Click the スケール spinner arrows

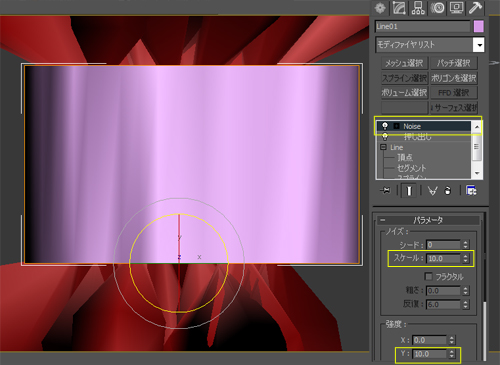(x=465, y=258)
